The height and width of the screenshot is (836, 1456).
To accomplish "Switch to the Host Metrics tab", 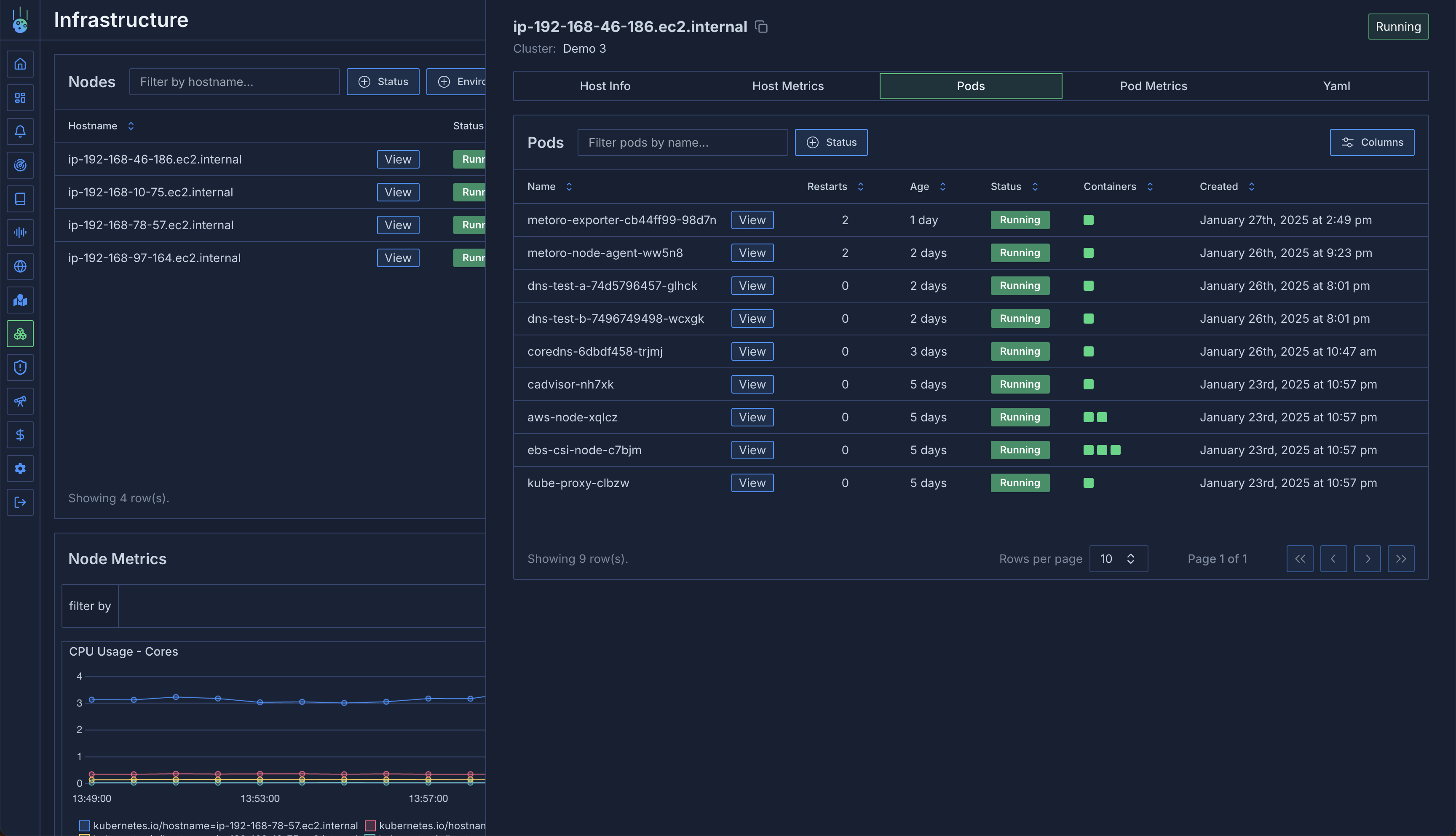I will [787, 86].
